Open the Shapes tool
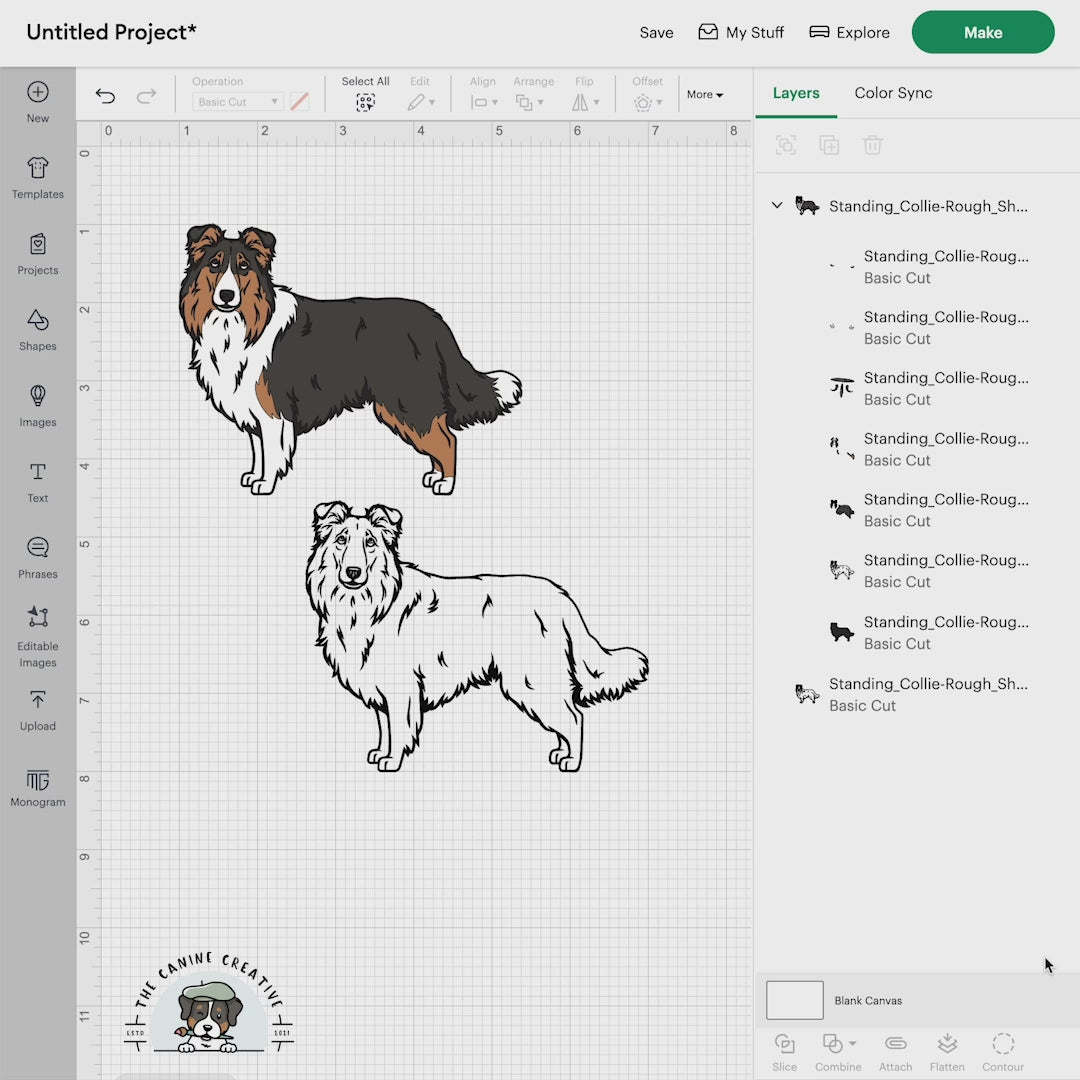The height and width of the screenshot is (1080, 1080). [x=37, y=330]
